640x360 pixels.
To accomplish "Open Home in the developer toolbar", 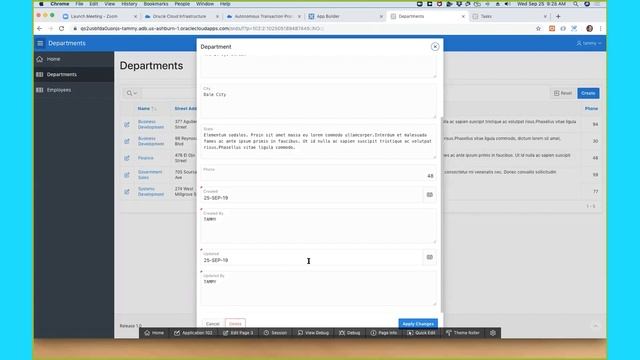I will [x=154, y=333].
